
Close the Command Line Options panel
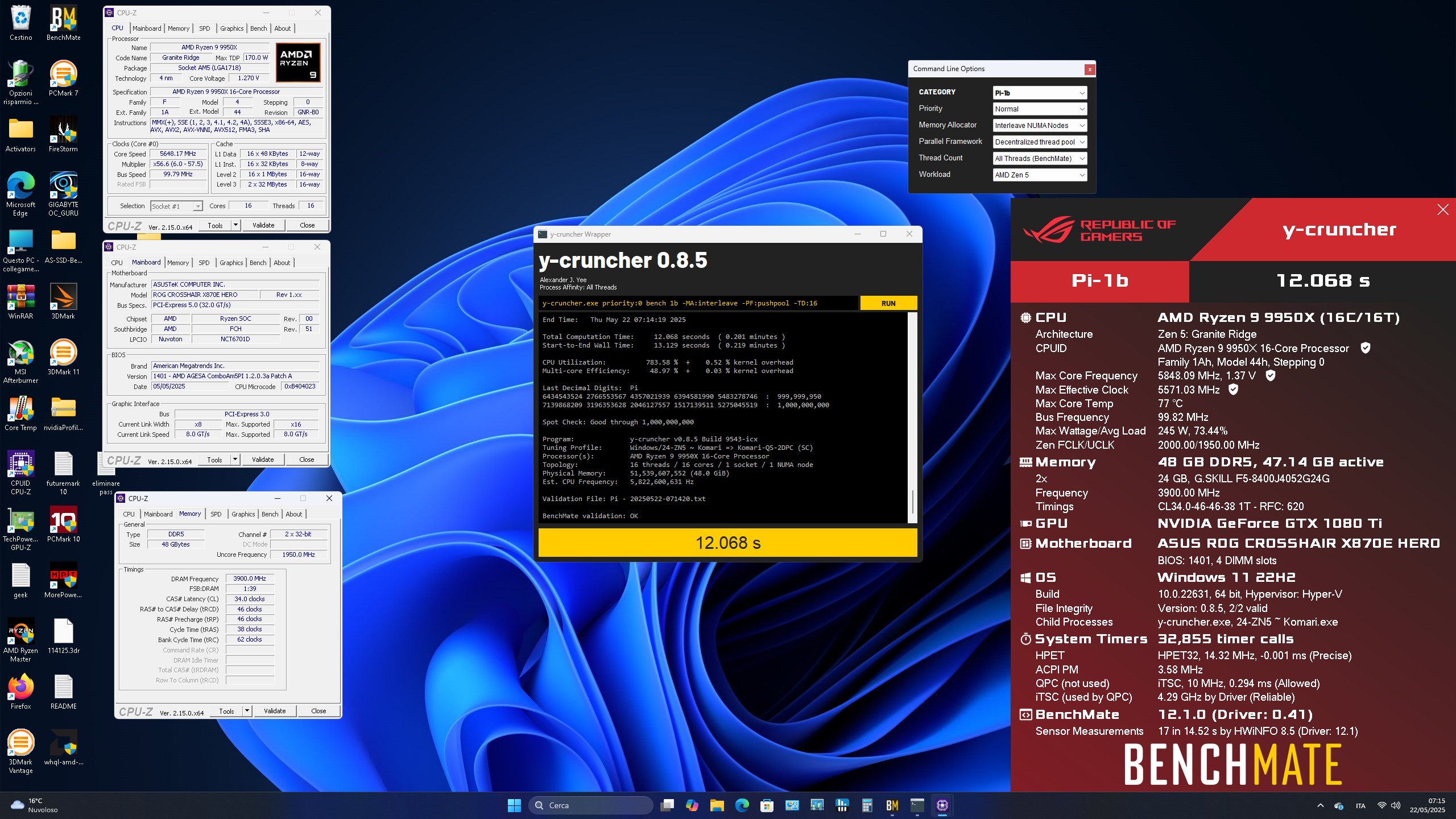[x=1089, y=69]
